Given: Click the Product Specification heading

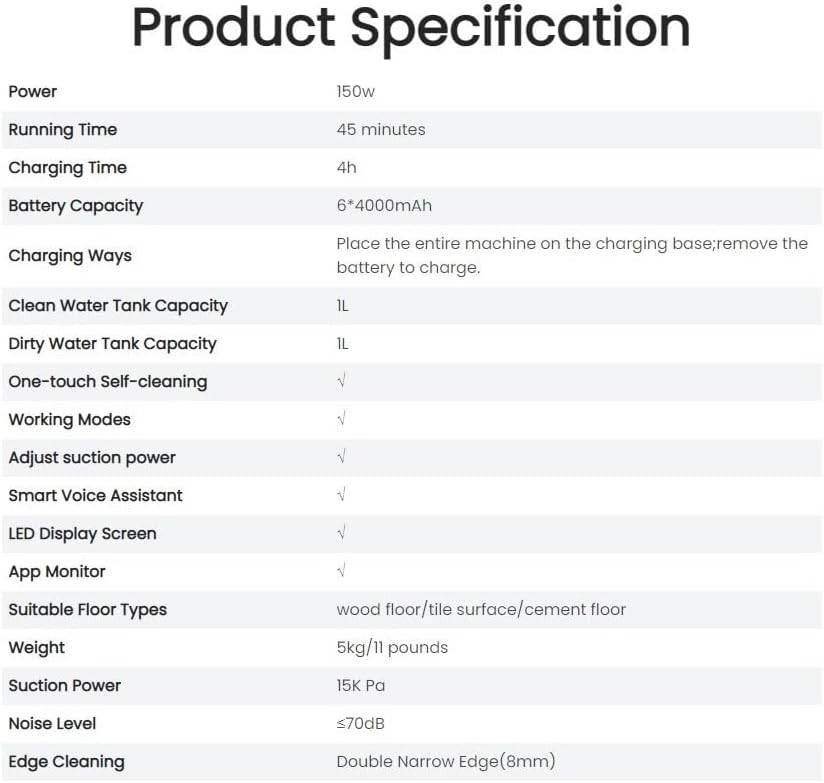Looking at the screenshot, I should click(411, 29).
